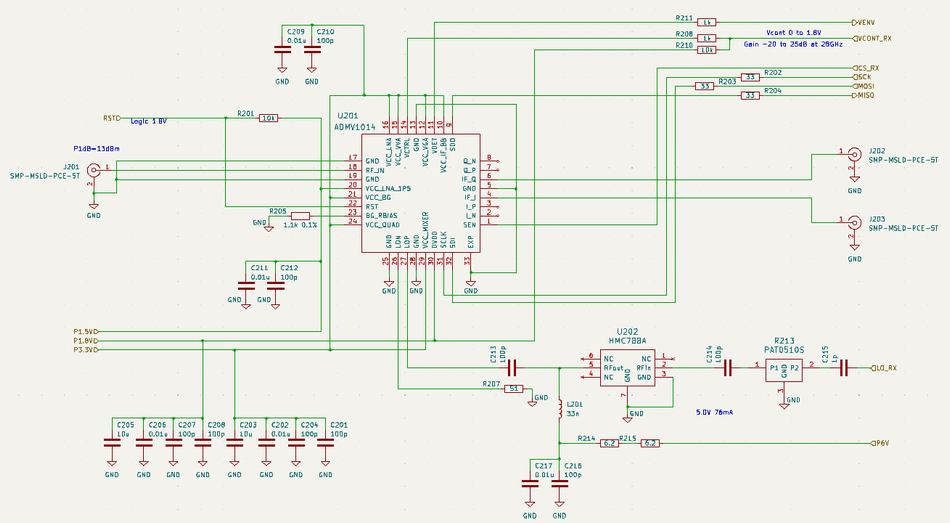
Task: Click the LO_RX hierarchical label
Action: pyautogui.click(x=885, y=368)
